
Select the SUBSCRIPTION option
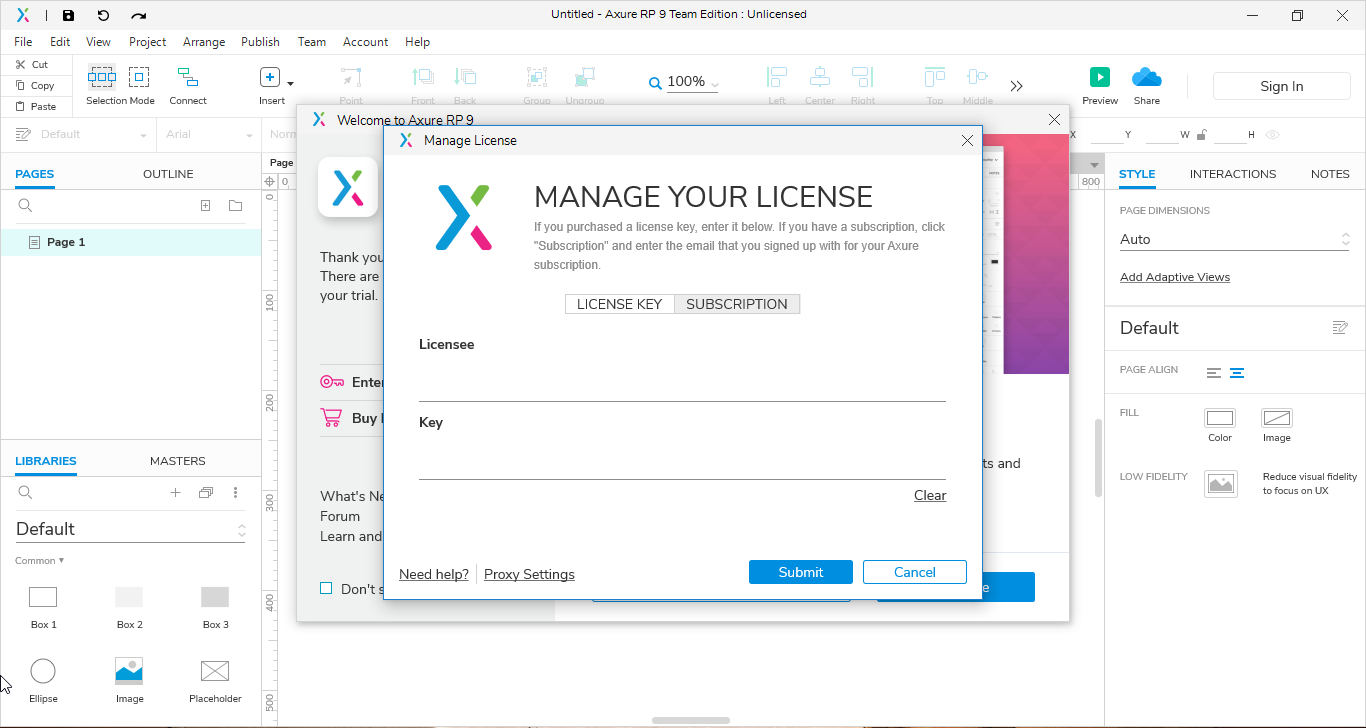pos(737,304)
